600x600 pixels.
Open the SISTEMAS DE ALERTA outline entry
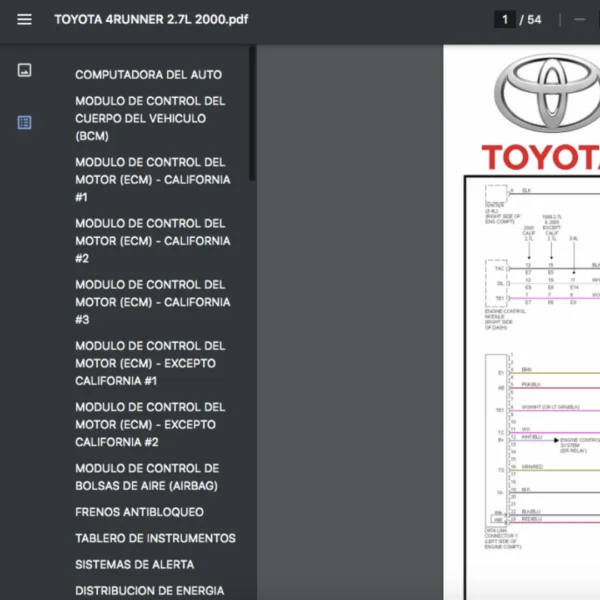coord(134,564)
